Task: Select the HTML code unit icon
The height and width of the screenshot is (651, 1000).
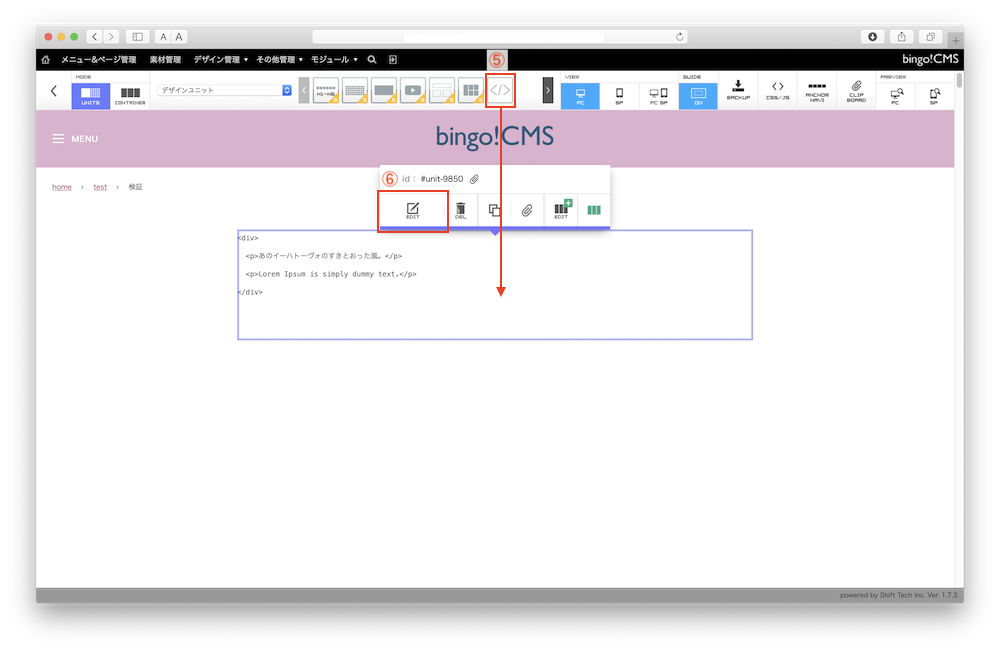Action: [x=500, y=91]
